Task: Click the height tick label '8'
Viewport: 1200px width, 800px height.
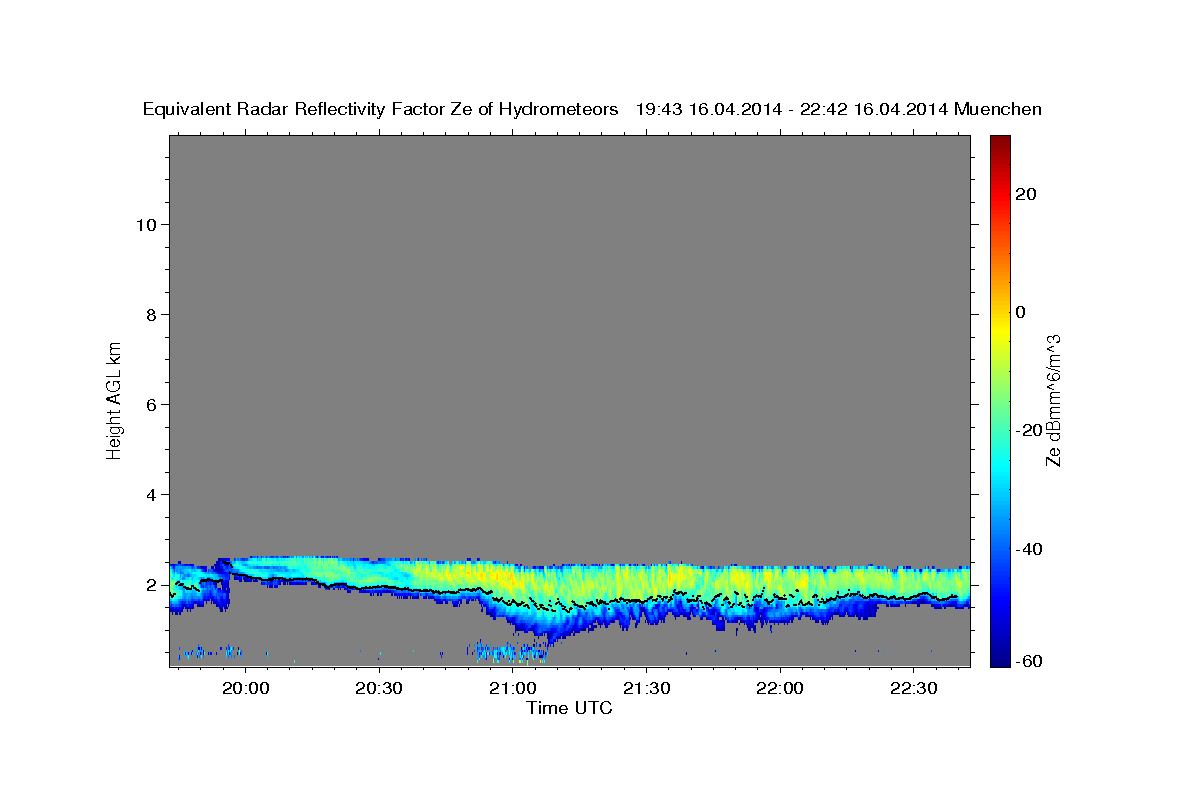Action: point(151,314)
